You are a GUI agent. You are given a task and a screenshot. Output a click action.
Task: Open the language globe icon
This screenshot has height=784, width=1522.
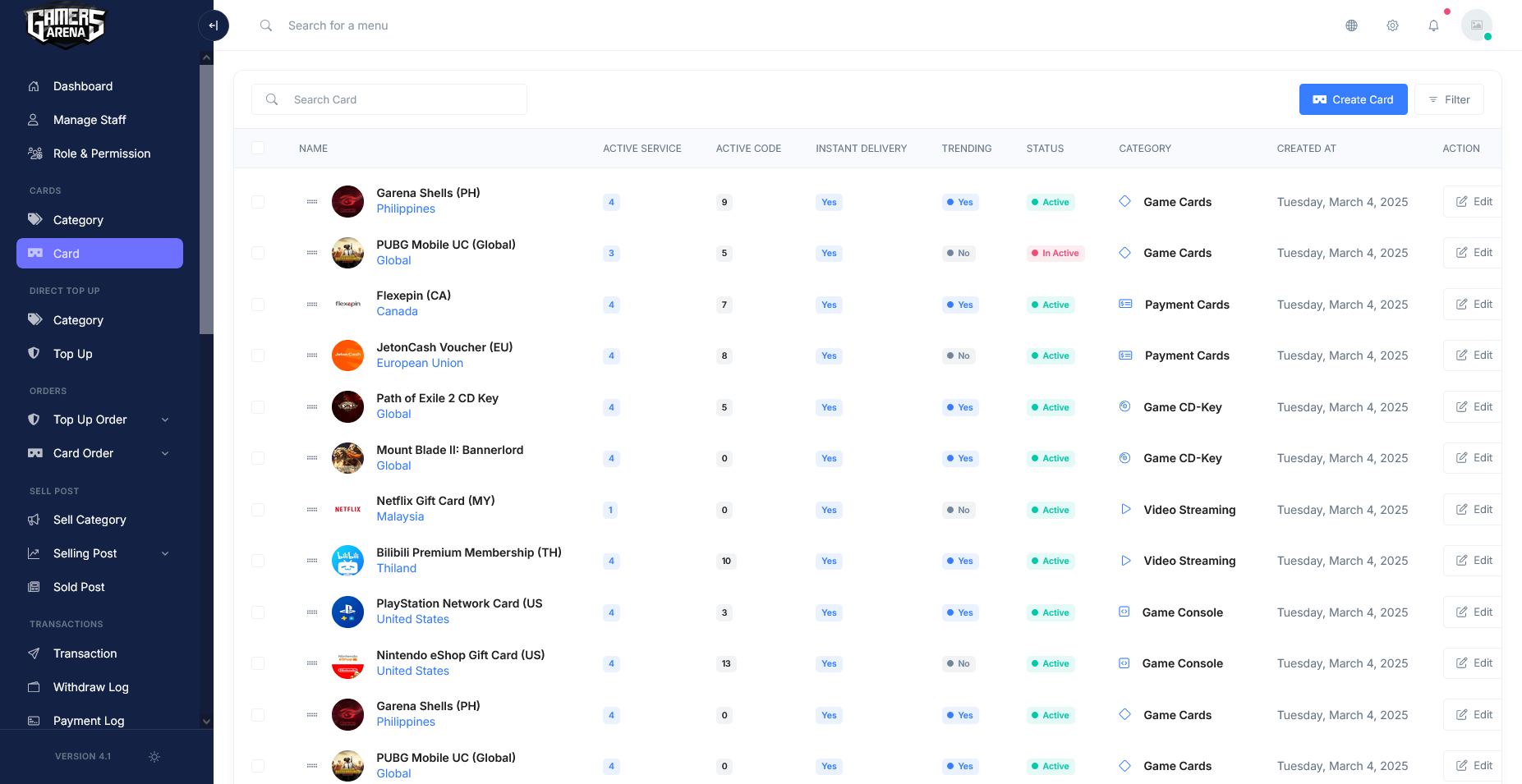1351,25
